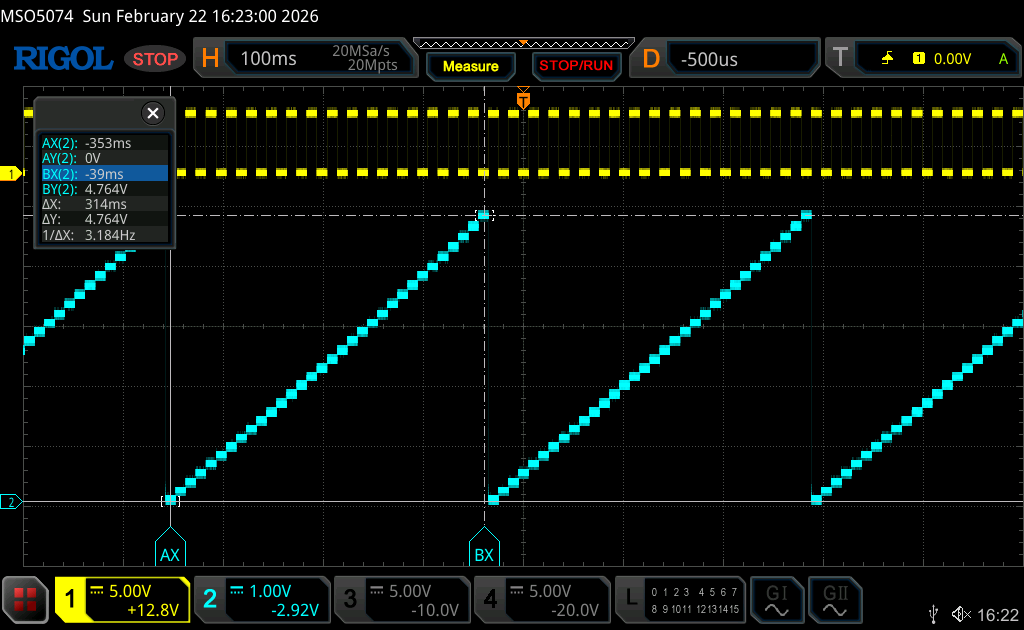Screen dimensions: 1024x630
Task: Open the Measure menu
Action: pos(470,66)
